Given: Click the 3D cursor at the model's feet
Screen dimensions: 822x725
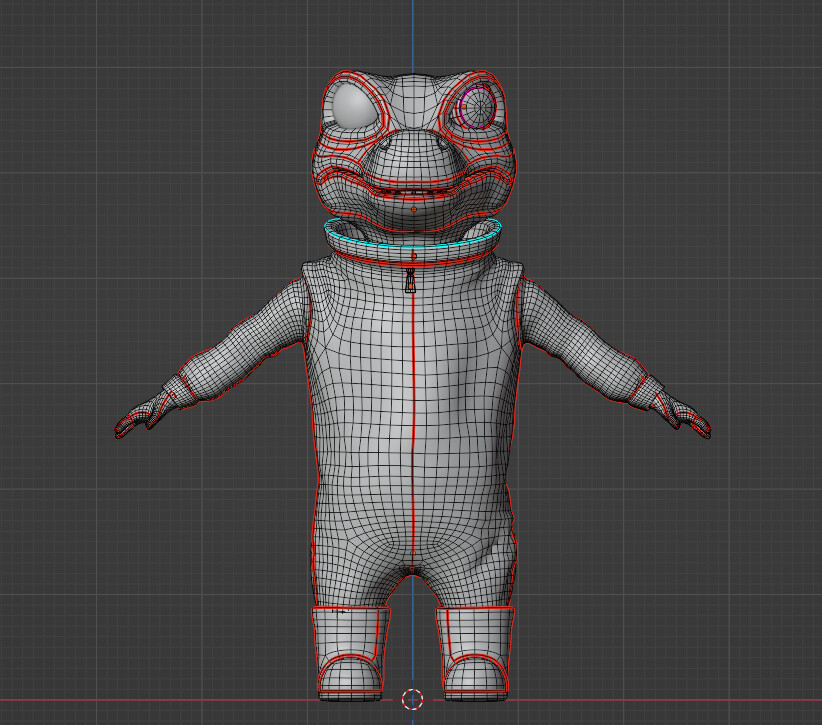Looking at the screenshot, I should pyautogui.click(x=413, y=699).
